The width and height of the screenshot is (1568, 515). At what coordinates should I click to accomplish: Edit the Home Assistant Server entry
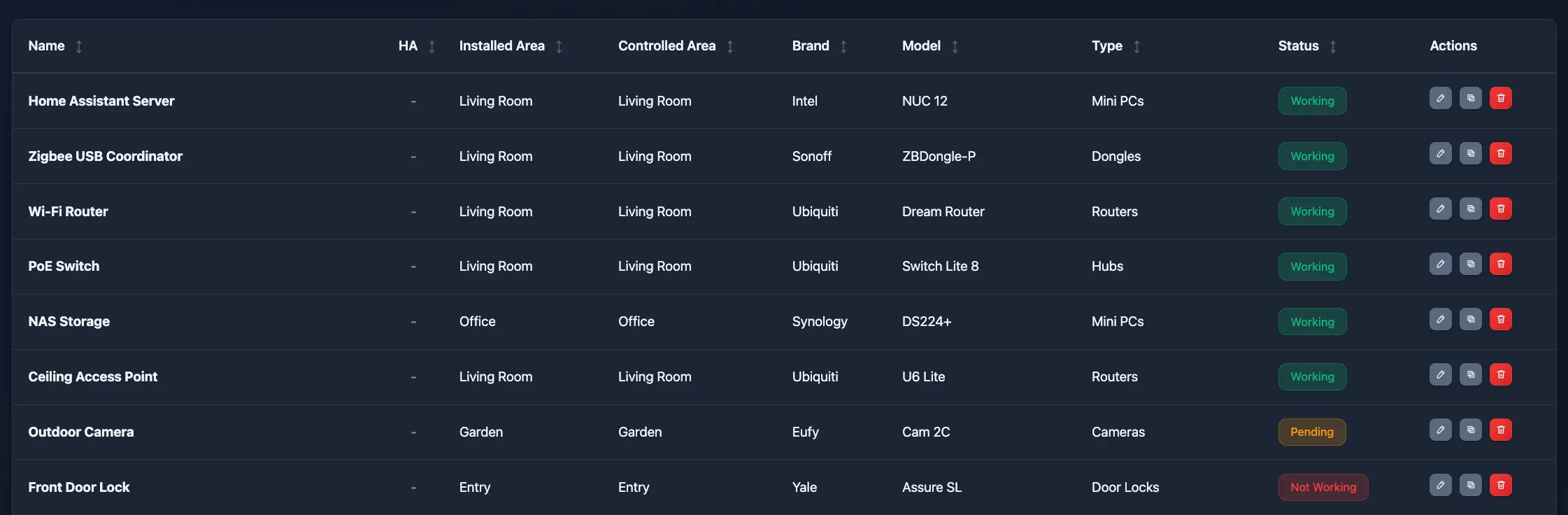pos(1440,98)
